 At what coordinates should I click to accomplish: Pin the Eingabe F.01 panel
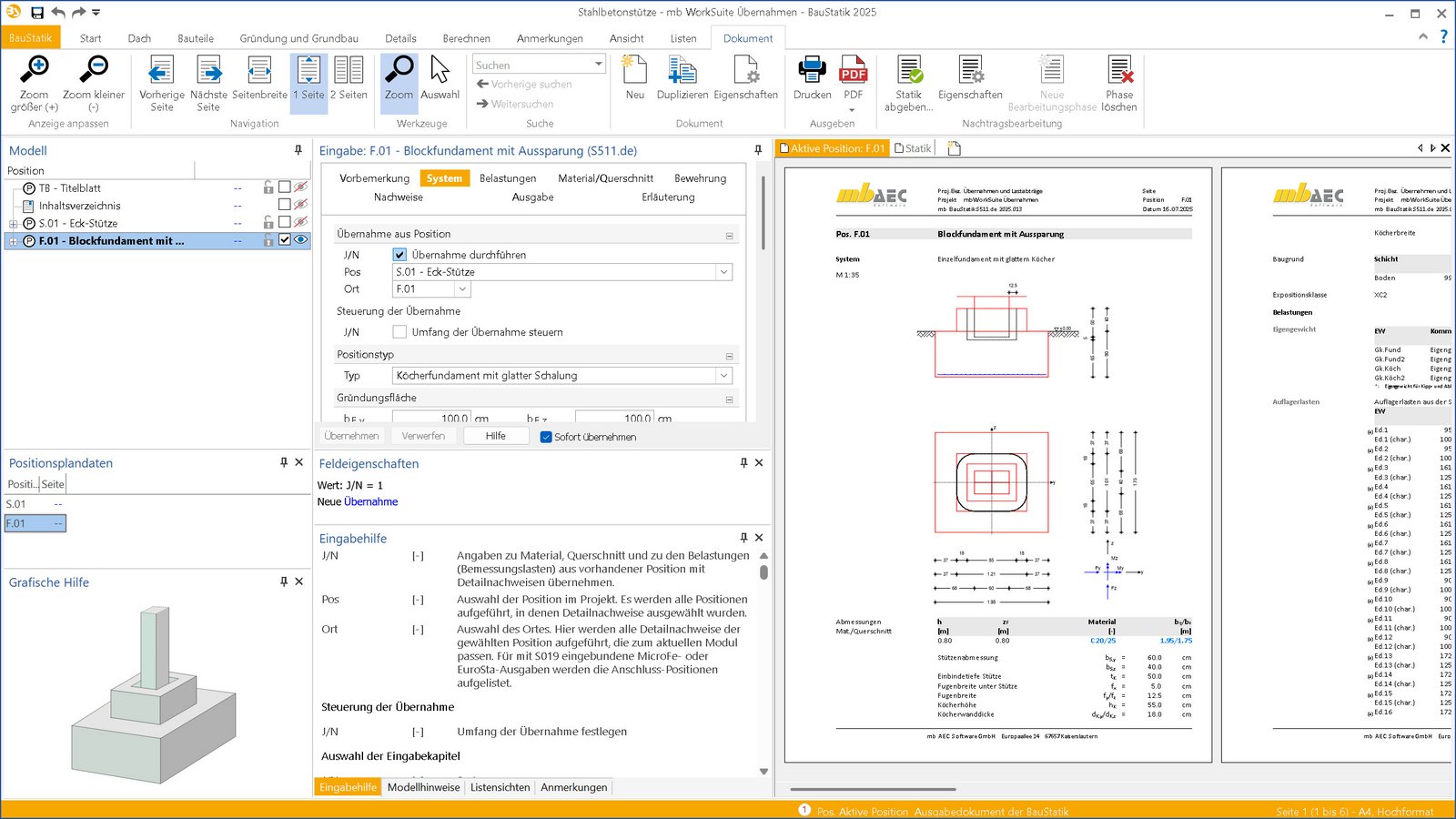pyautogui.click(x=758, y=150)
